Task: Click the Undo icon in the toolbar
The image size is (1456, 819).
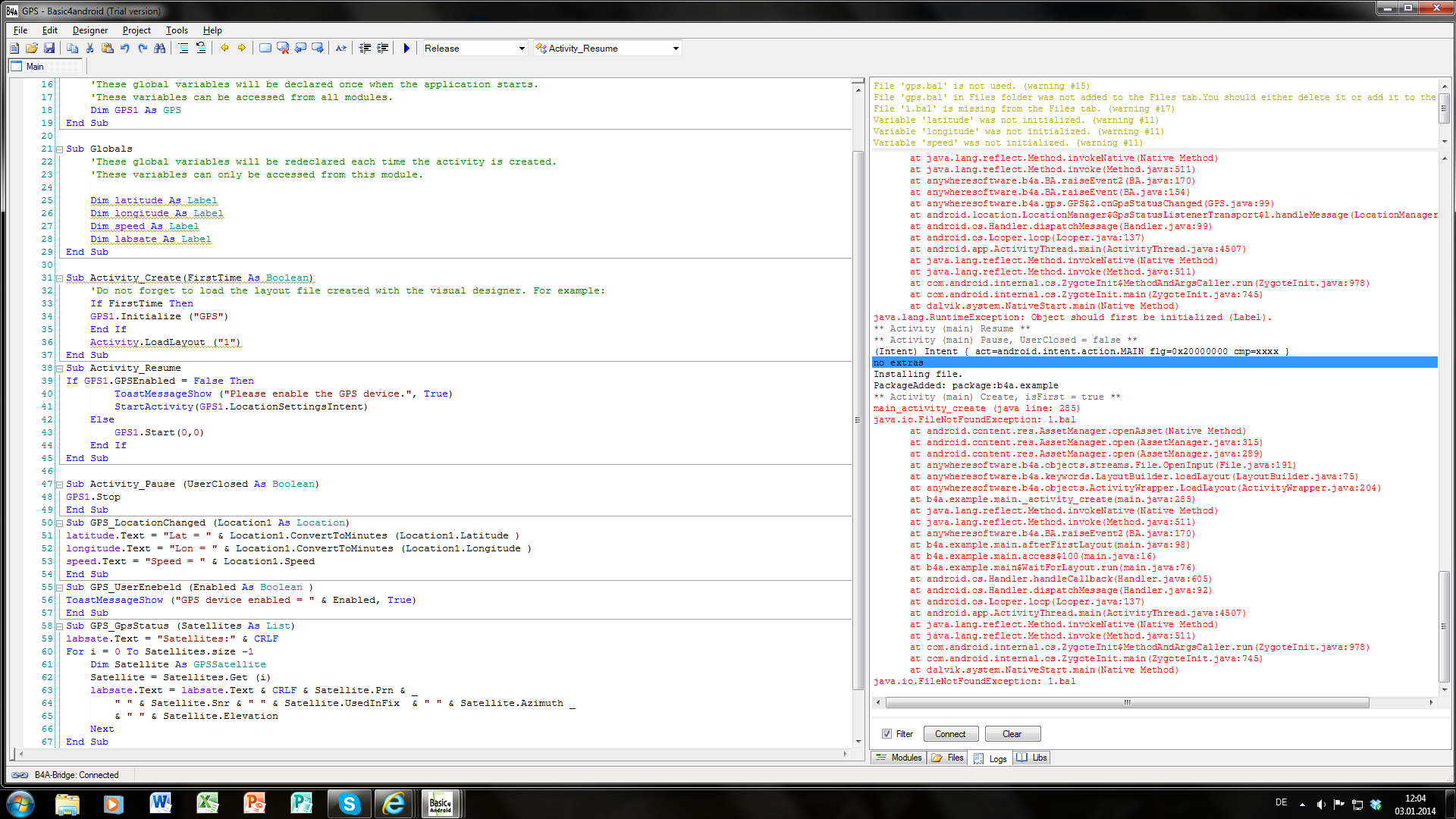Action: click(125, 48)
